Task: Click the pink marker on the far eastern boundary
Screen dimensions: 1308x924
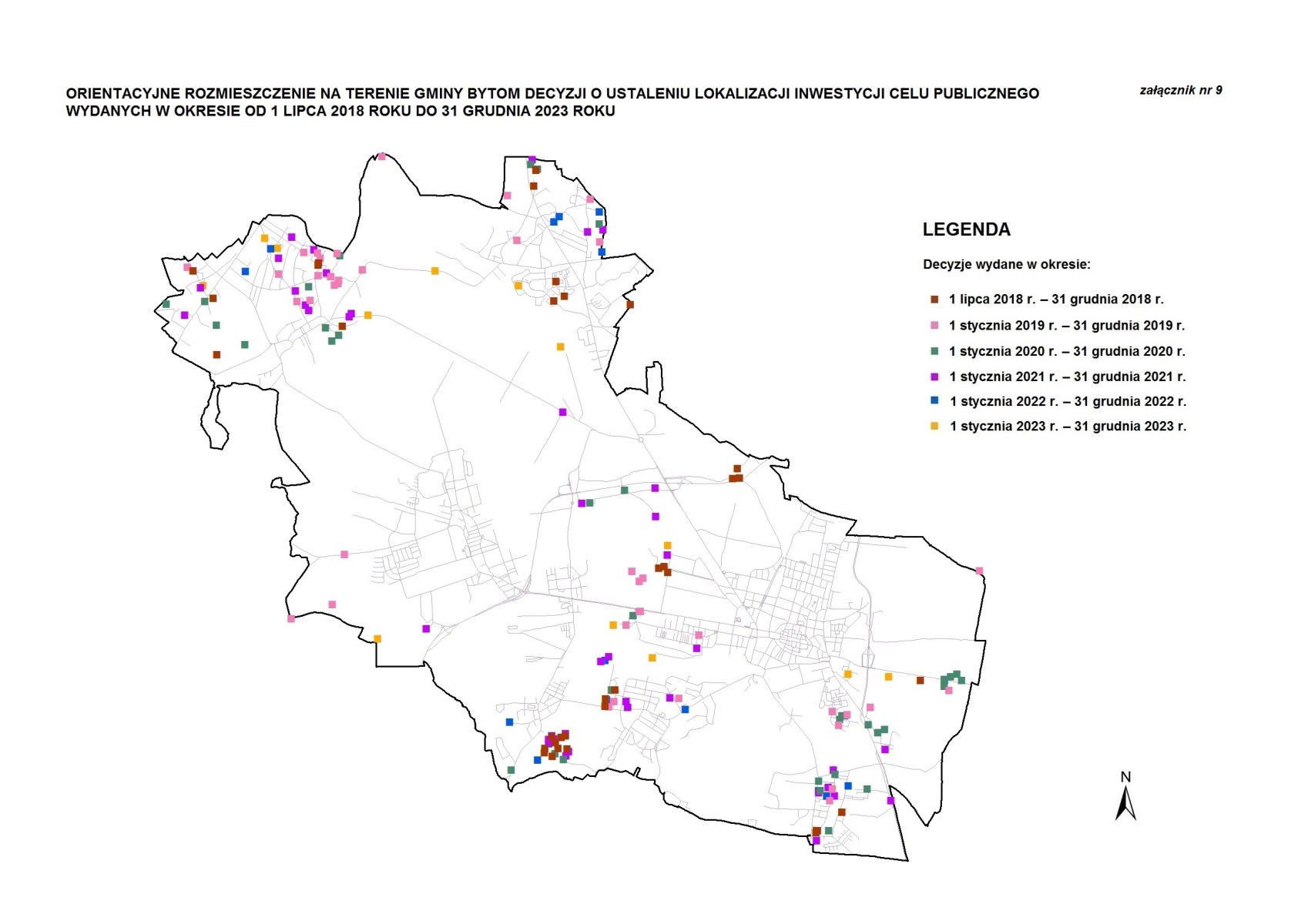Action: (x=979, y=571)
